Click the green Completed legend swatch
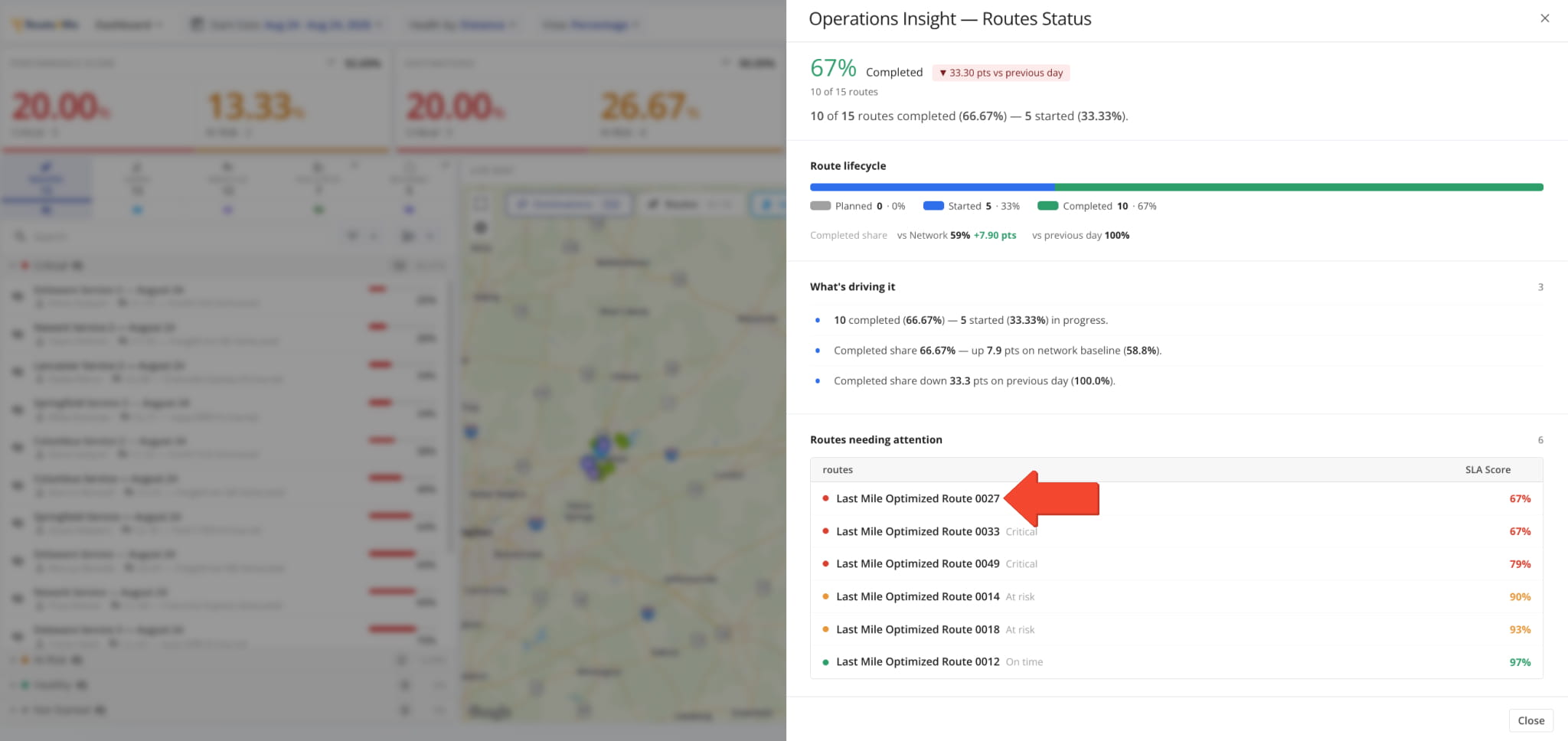Image resolution: width=1568 pixels, height=741 pixels. tap(1047, 206)
